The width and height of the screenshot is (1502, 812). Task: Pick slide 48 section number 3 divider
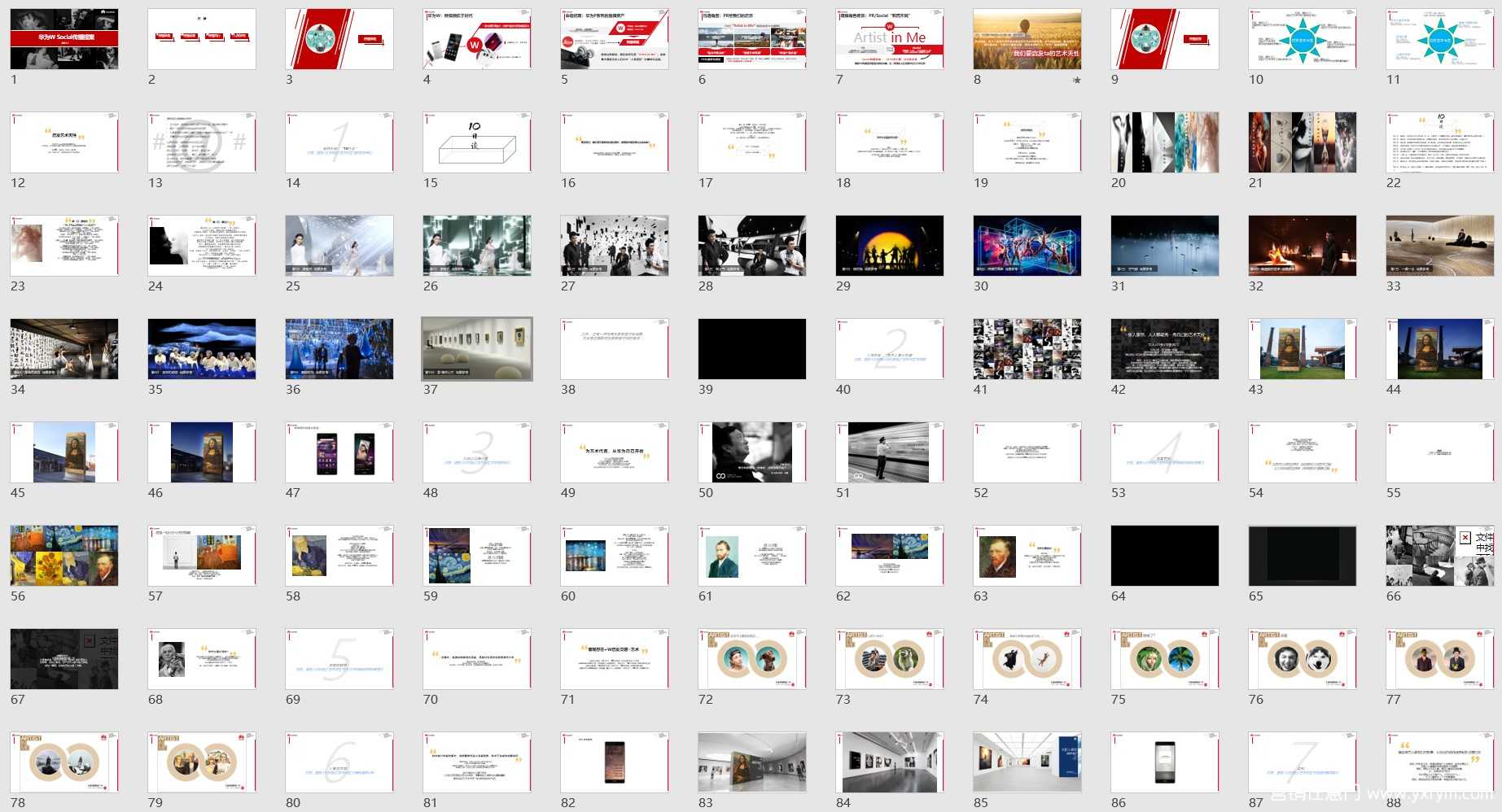[x=477, y=452]
